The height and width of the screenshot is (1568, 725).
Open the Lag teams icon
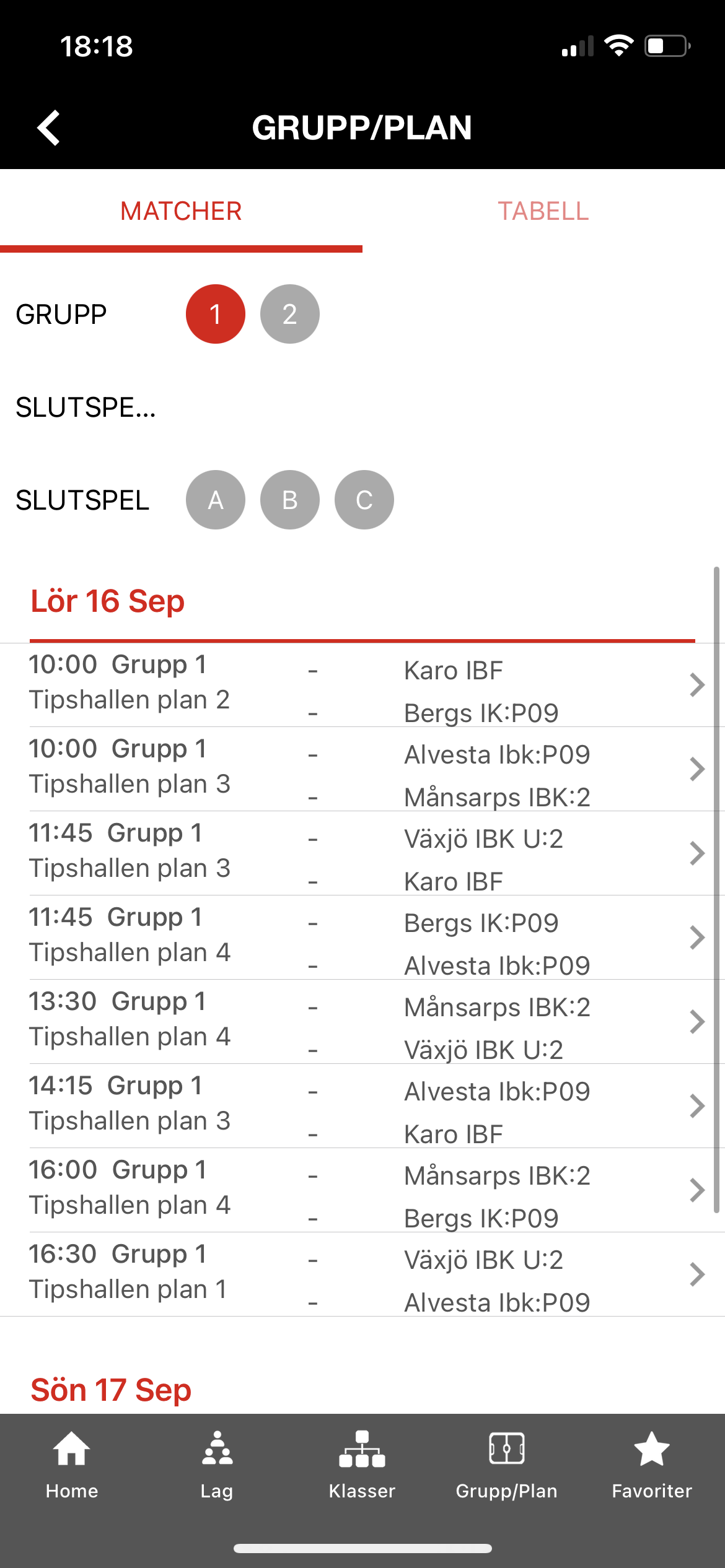click(217, 1449)
